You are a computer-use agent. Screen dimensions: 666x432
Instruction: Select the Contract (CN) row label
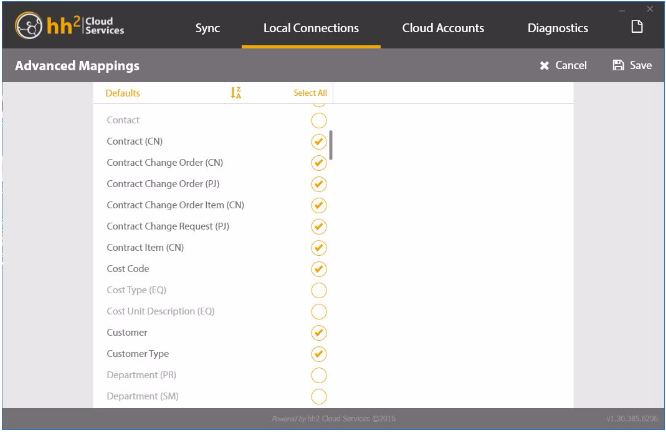point(135,141)
